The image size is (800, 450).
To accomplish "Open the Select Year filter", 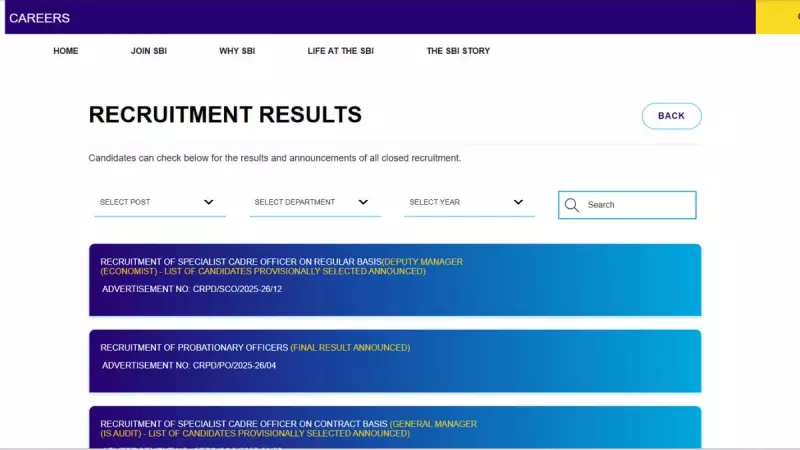I will 468,202.
